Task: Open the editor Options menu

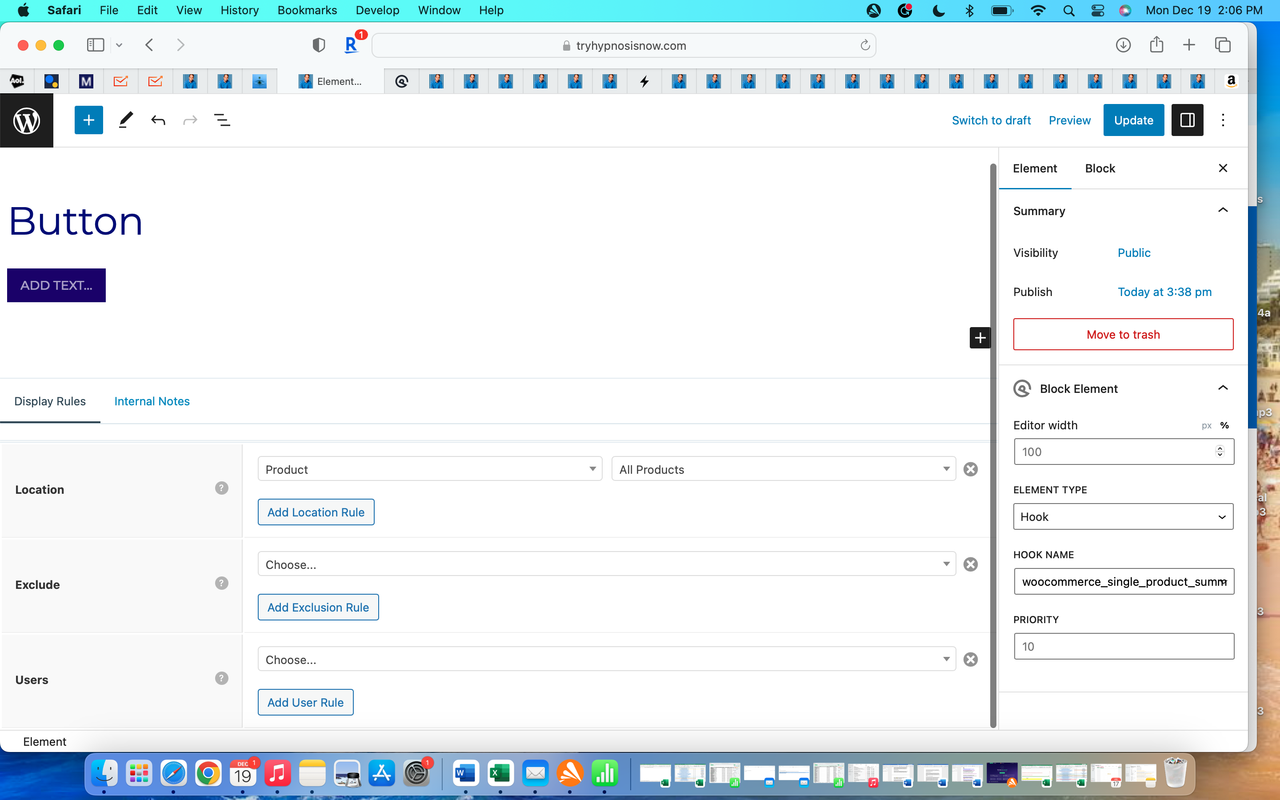Action: click(x=1222, y=120)
